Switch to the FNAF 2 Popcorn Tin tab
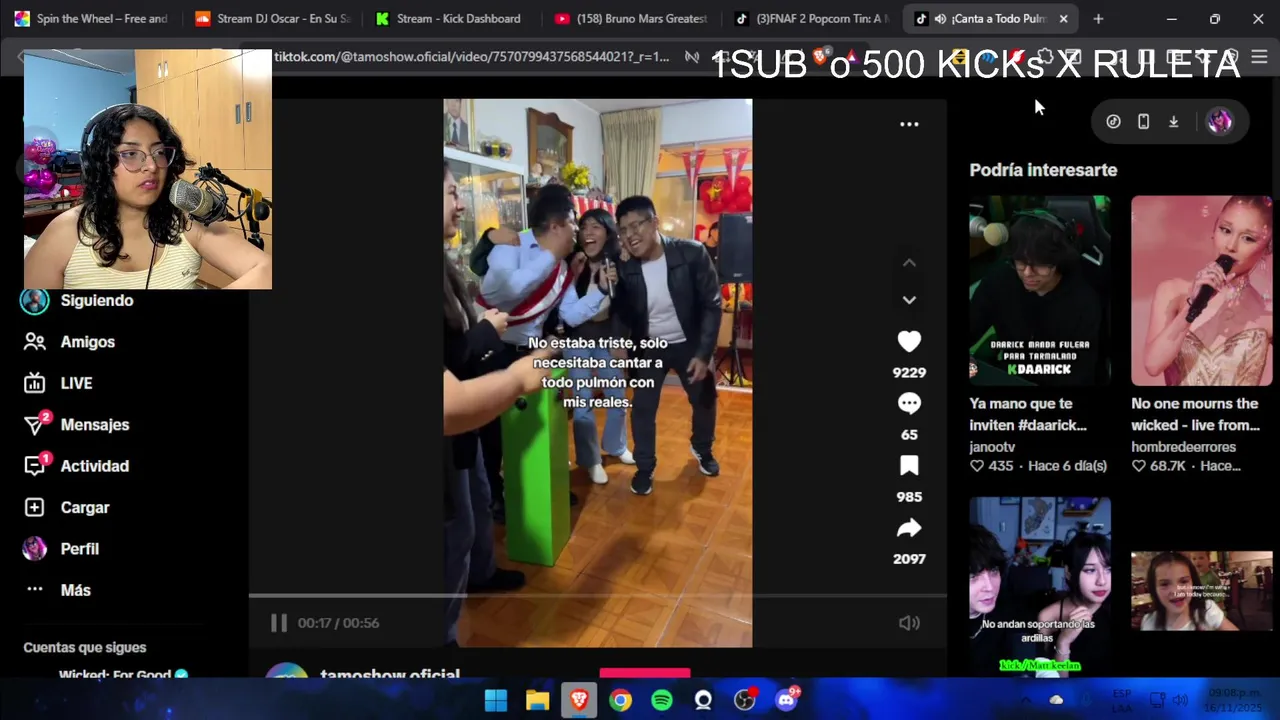Viewport: 1280px width, 720px height. click(812, 19)
